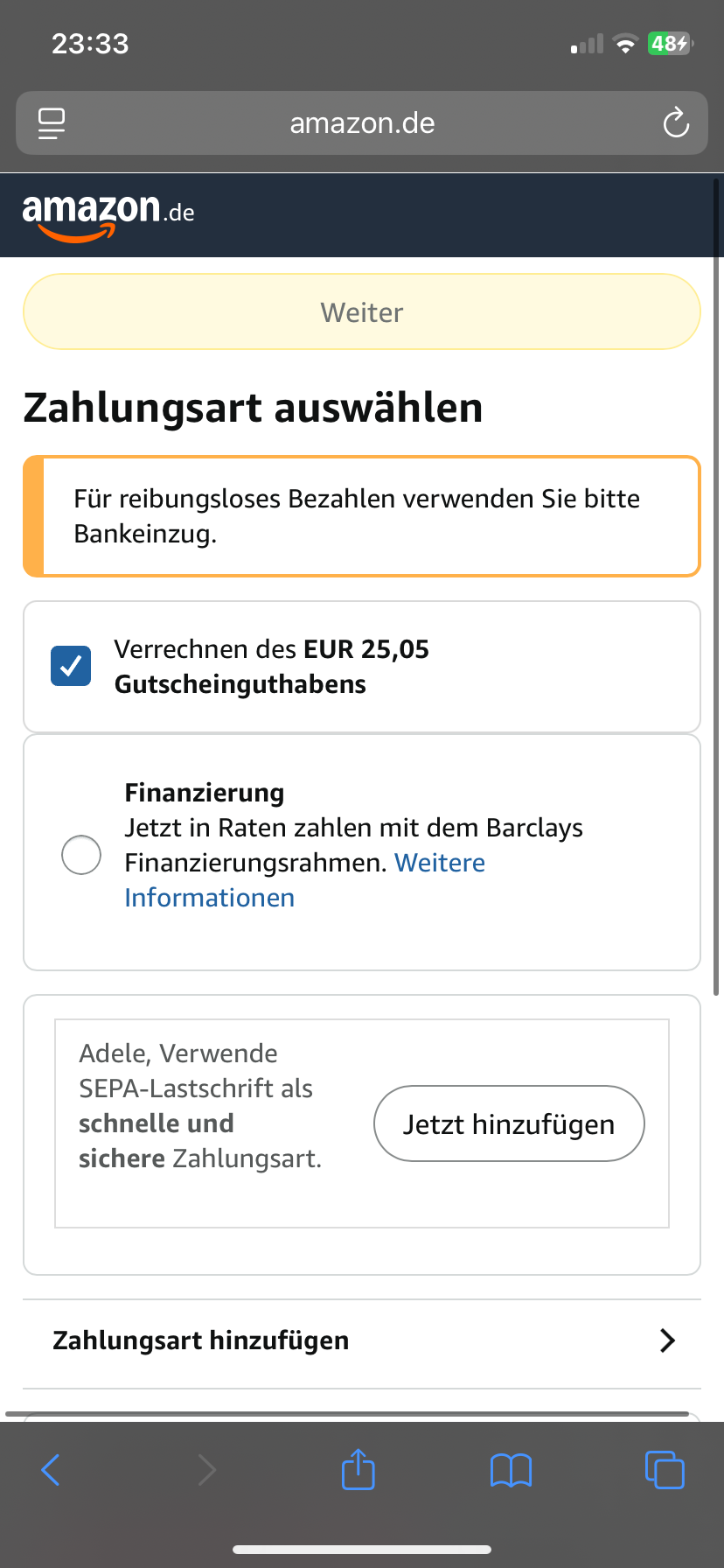Tap the Jetzt hinzufügen SEPA button

(508, 1123)
